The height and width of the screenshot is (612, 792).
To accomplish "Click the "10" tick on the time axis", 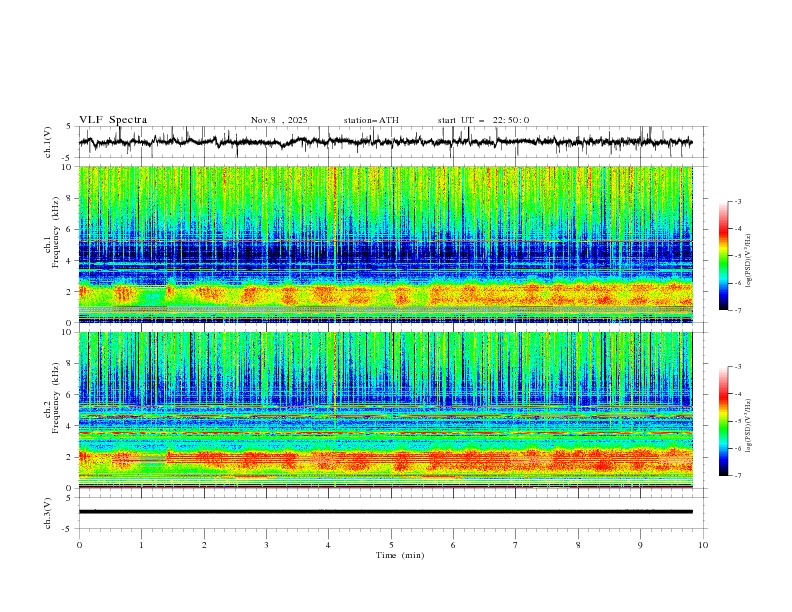I will pos(703,545).
